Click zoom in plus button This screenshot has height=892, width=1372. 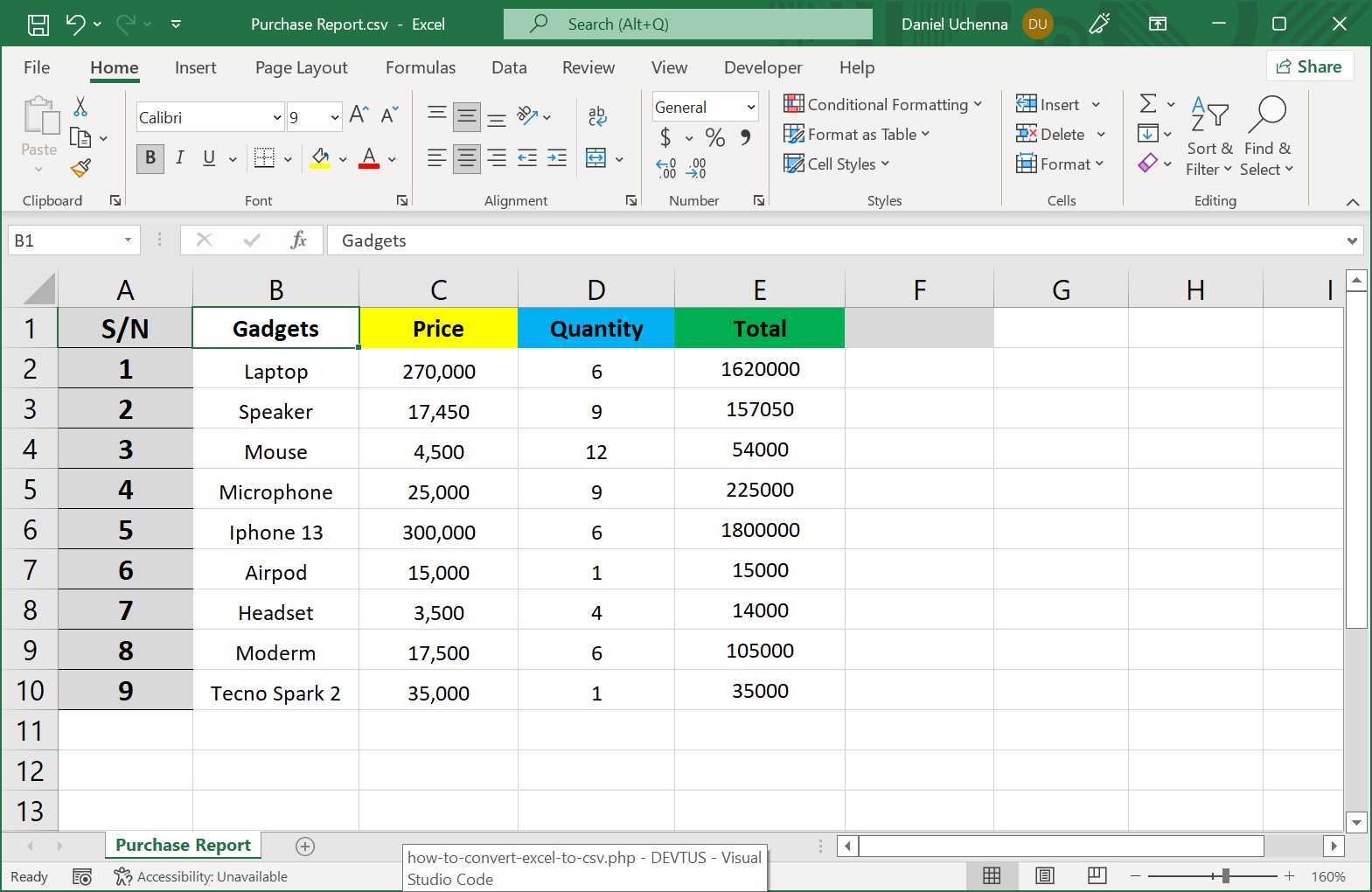pyautogui.click(x=1289, y=875)
